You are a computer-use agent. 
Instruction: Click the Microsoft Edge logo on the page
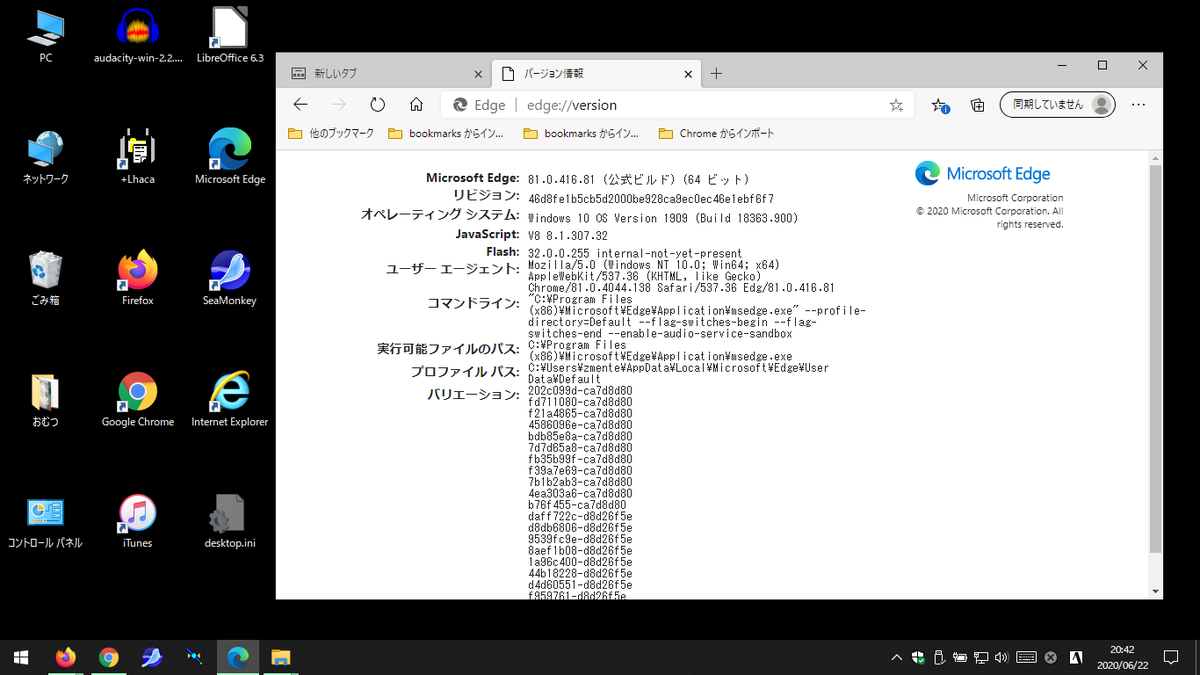click(982, 174)
